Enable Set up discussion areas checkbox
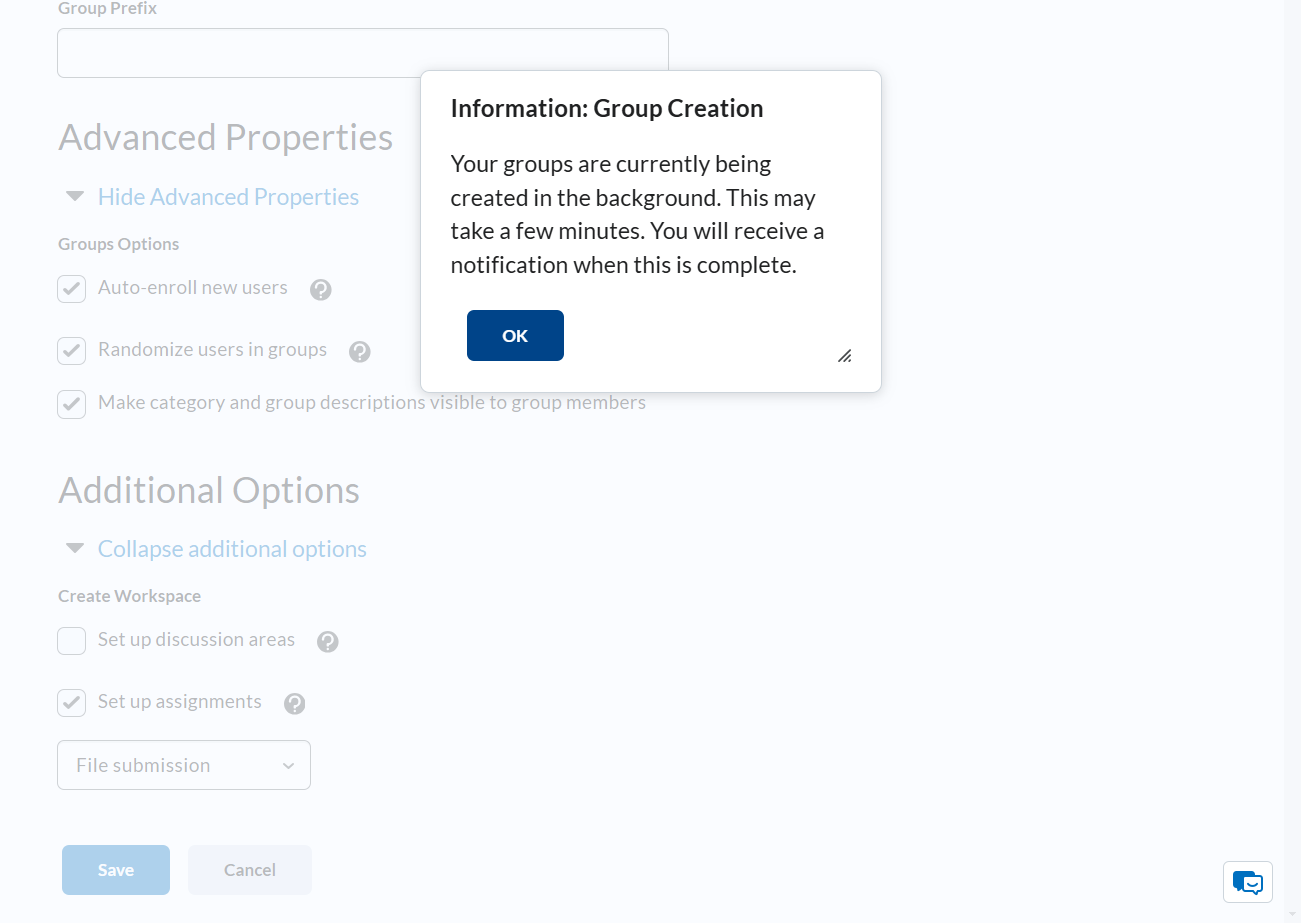Screen dimensions: 1301x923 (71, 641)
